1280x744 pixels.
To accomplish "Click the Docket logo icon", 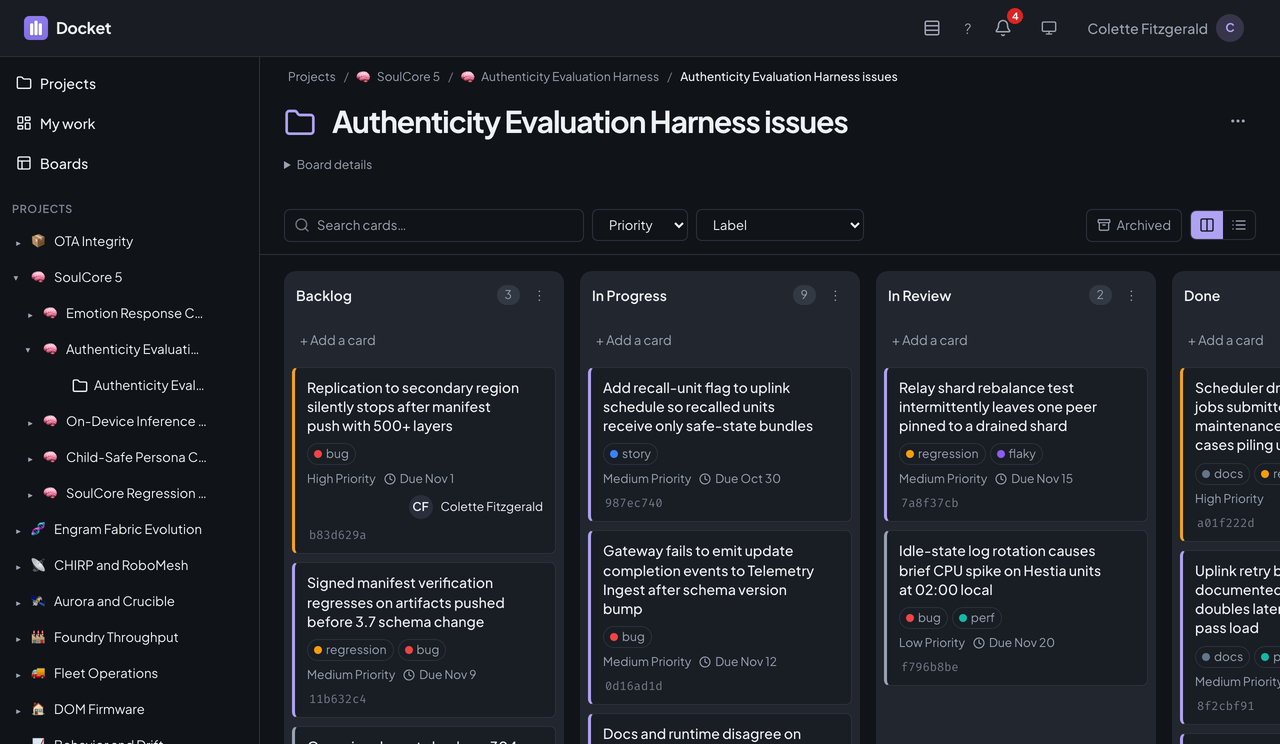I will 36,28.
